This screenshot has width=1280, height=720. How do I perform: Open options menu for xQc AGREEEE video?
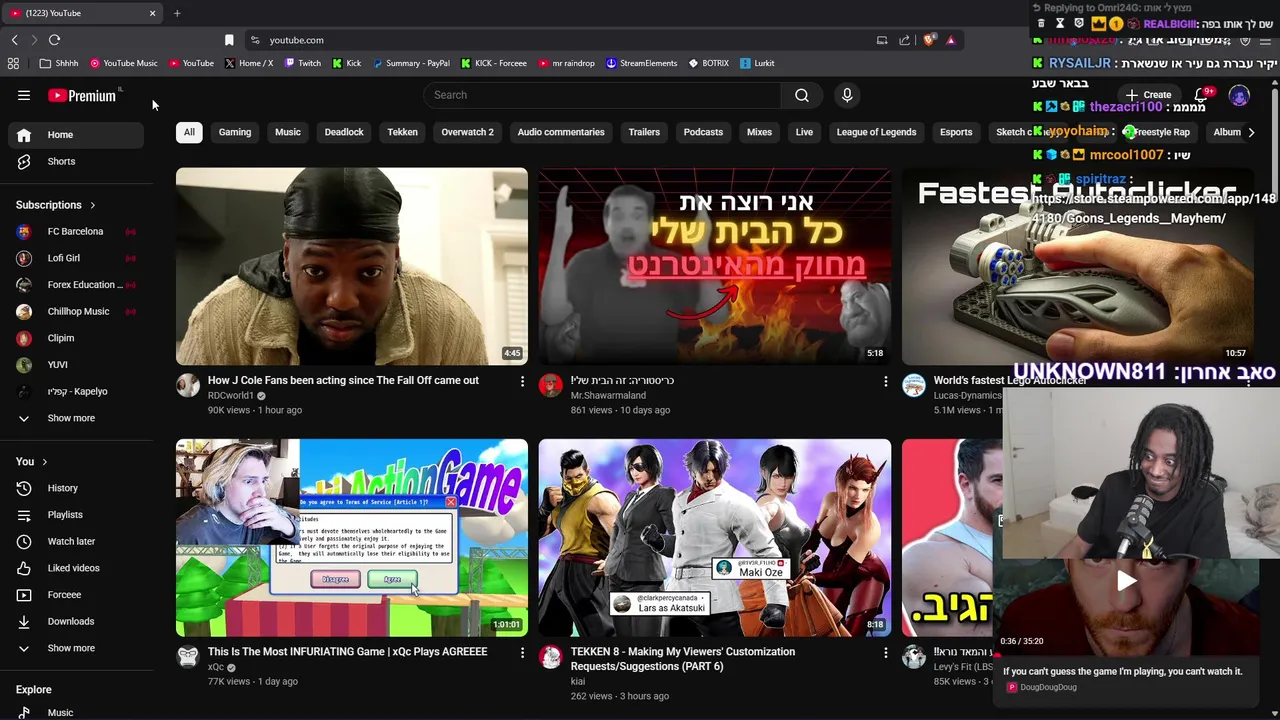(x=522, y=652)
